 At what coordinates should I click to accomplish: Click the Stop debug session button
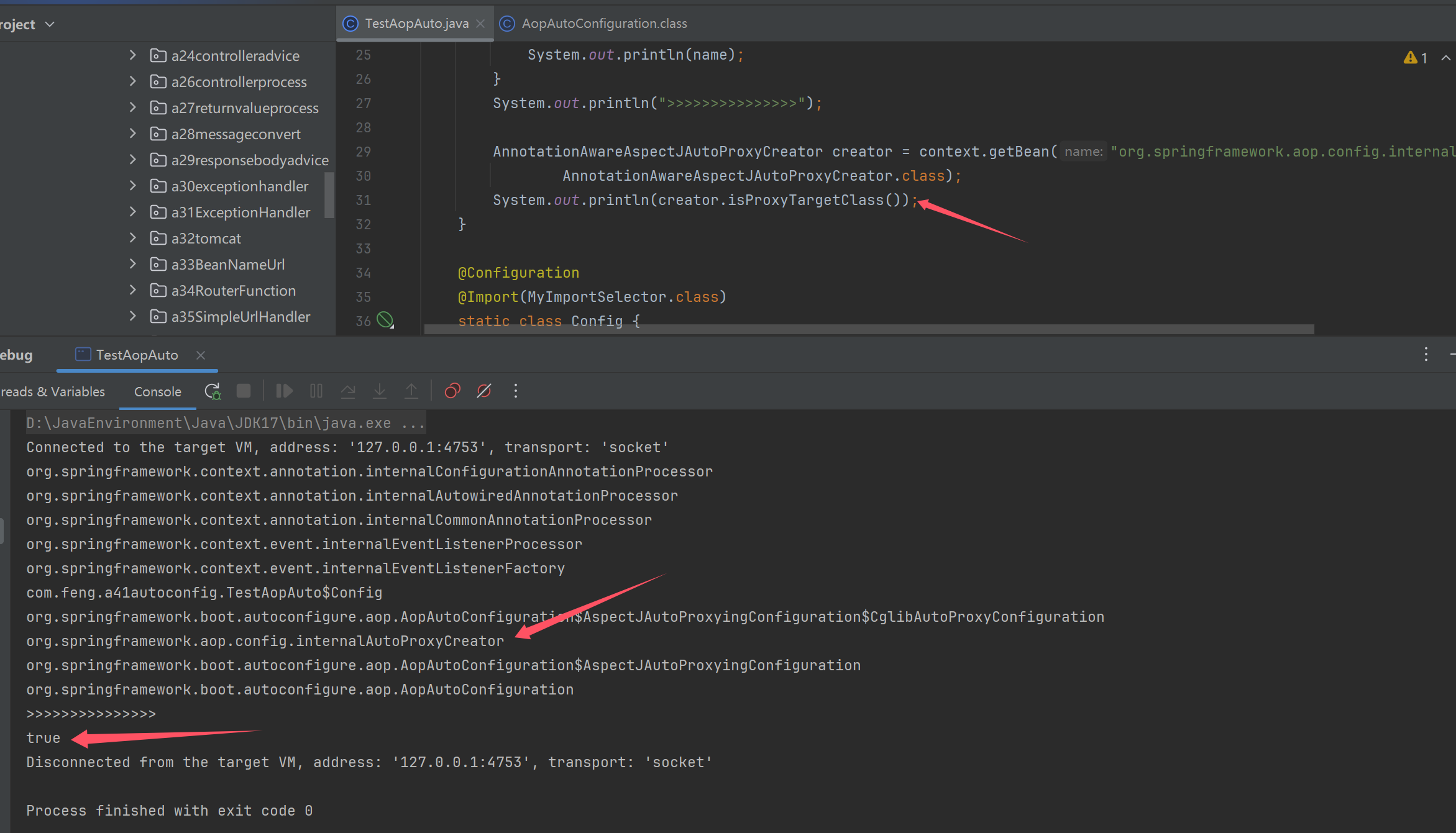click(x=244, y=391)
